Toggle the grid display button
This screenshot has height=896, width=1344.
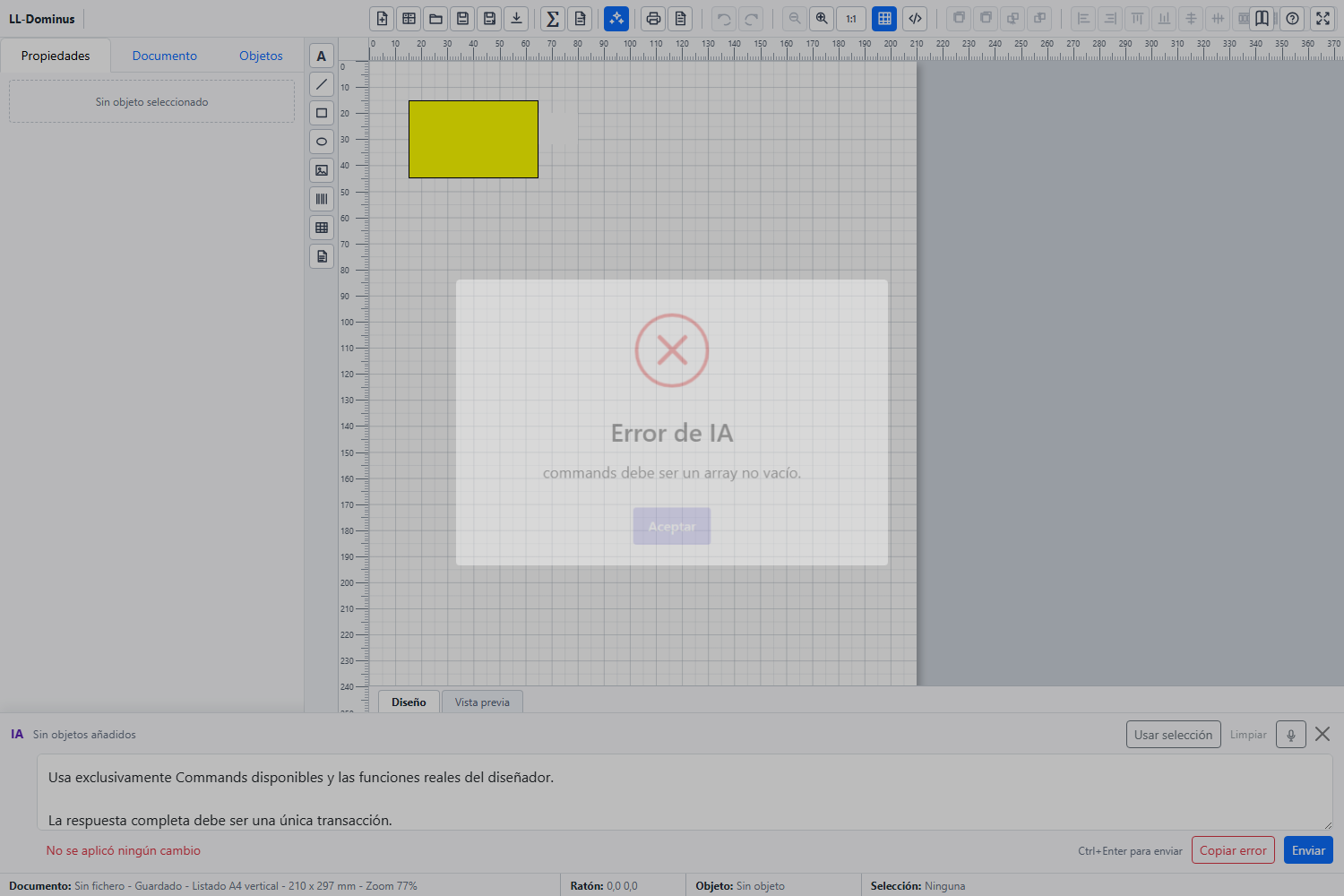click(x=884, y=19)
